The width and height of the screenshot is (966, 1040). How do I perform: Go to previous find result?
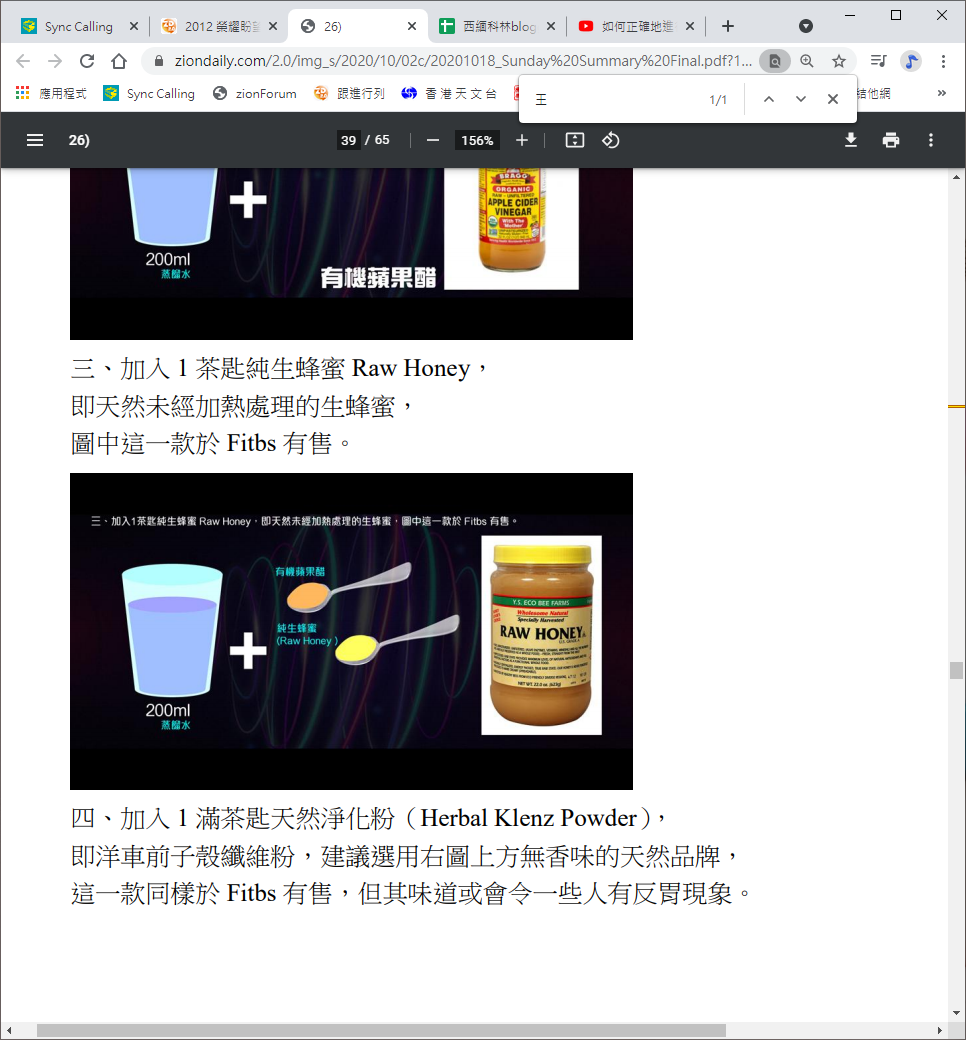point(769,99)
